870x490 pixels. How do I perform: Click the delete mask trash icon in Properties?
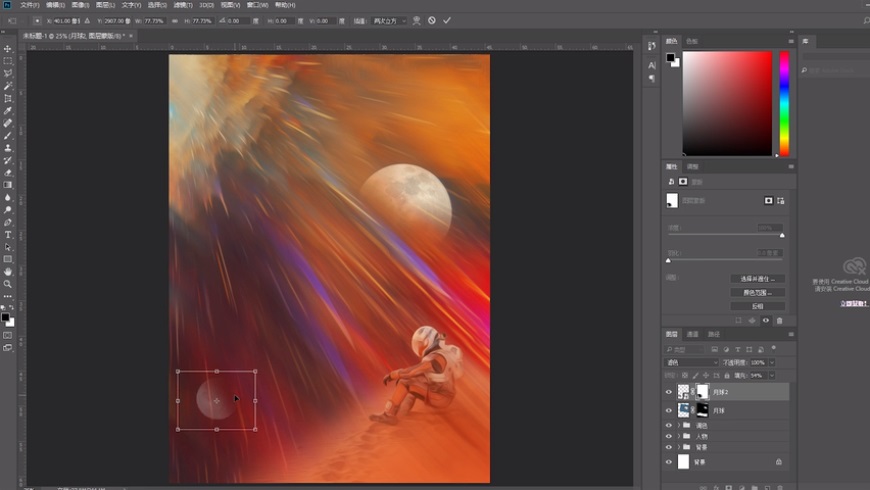(780, 320)
